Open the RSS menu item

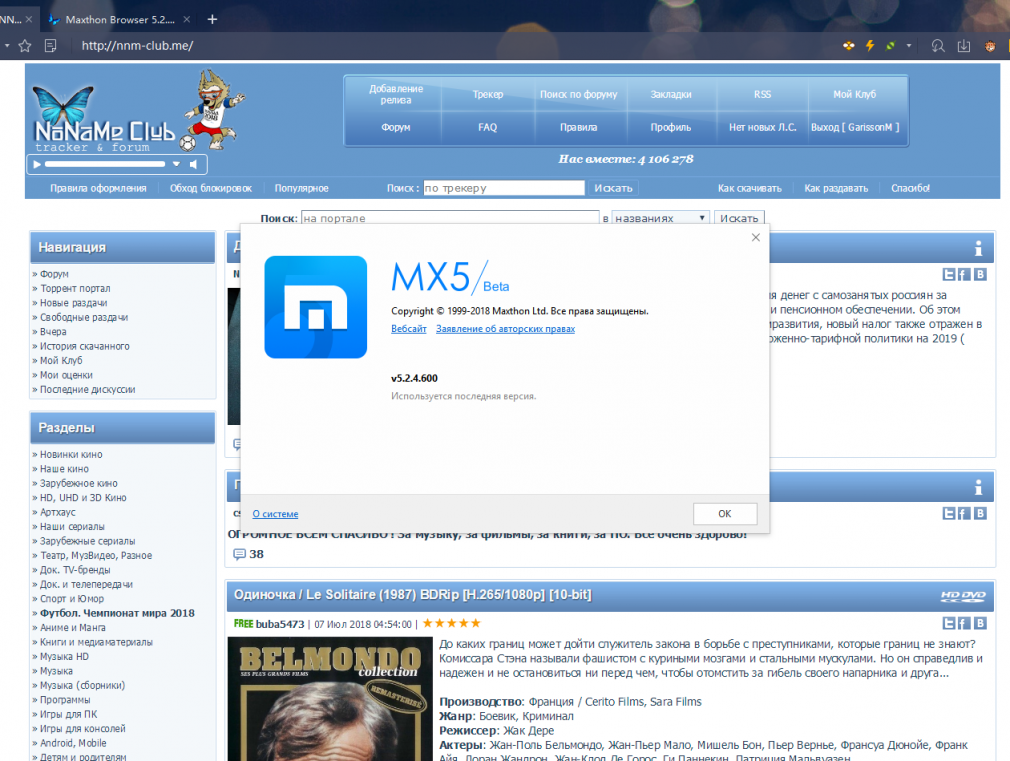click(x=762, y=94)
